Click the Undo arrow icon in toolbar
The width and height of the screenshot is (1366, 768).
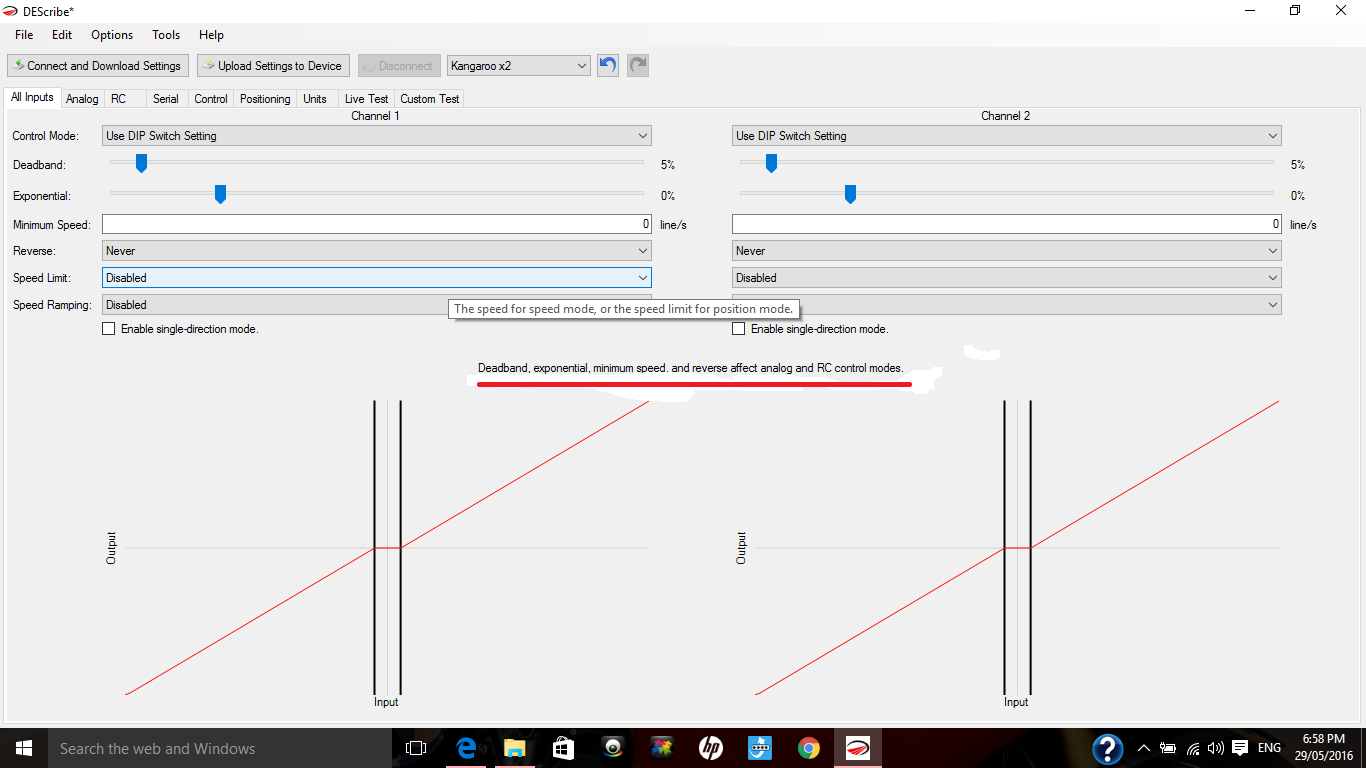607,66
